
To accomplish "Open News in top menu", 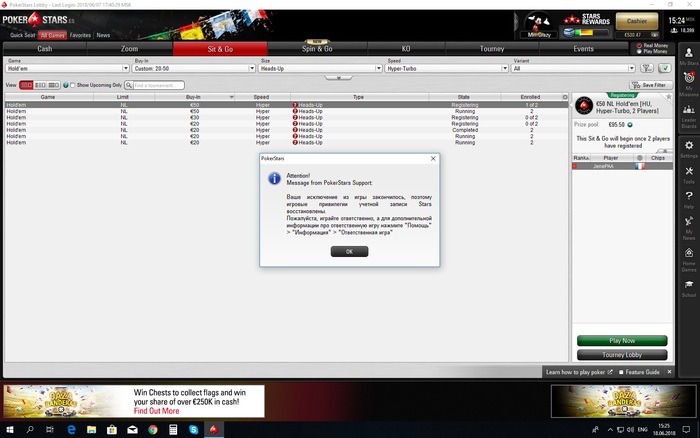I will point(103,35).
